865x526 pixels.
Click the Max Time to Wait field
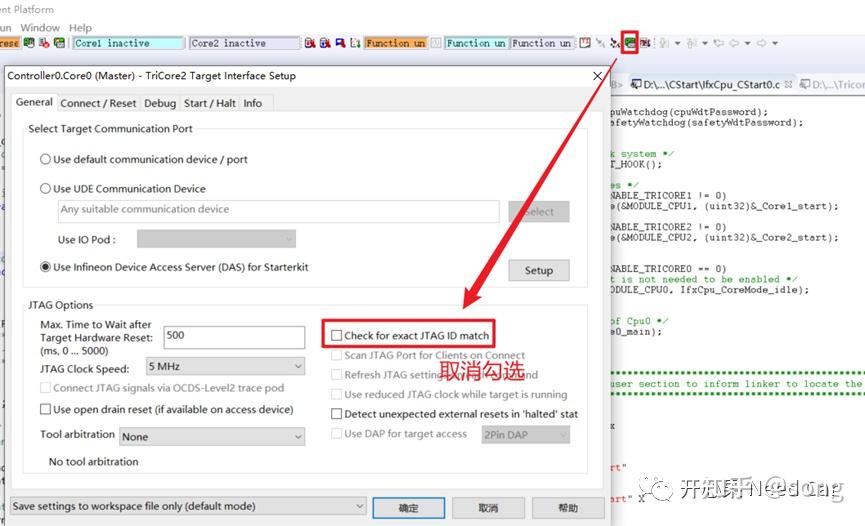(x=234, y=337)
